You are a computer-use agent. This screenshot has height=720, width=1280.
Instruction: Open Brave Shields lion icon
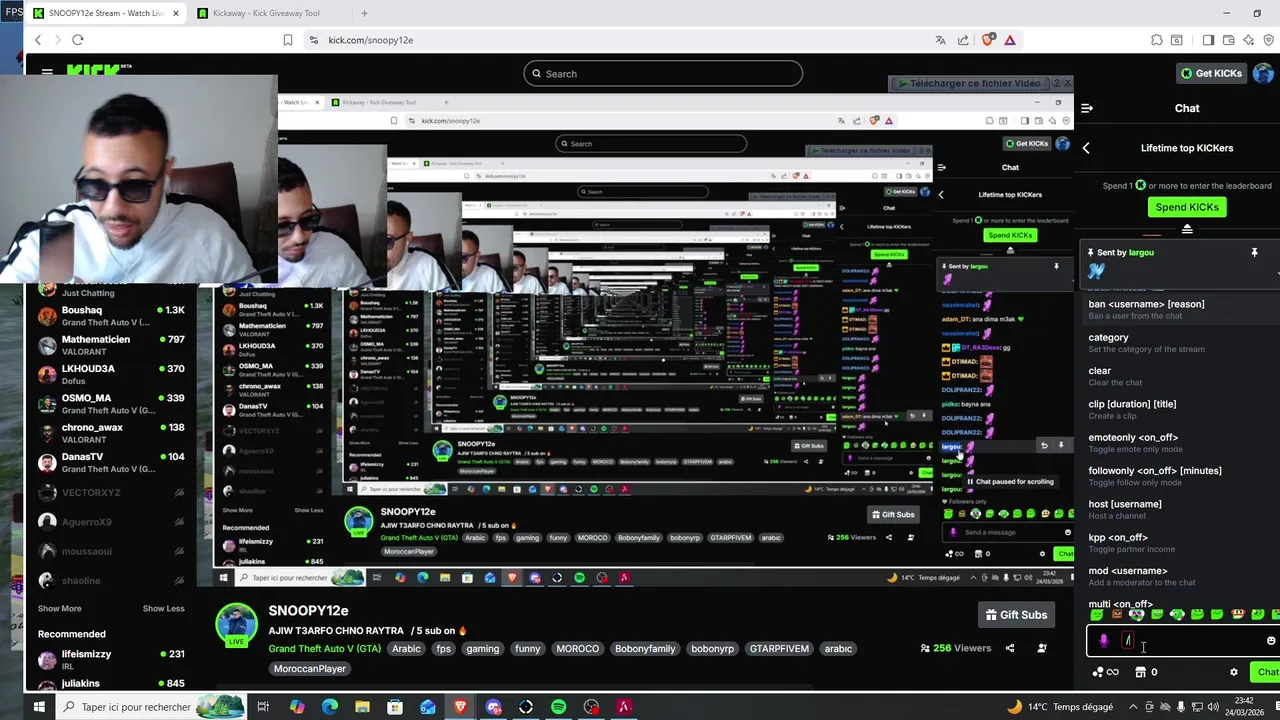[988, 40]
